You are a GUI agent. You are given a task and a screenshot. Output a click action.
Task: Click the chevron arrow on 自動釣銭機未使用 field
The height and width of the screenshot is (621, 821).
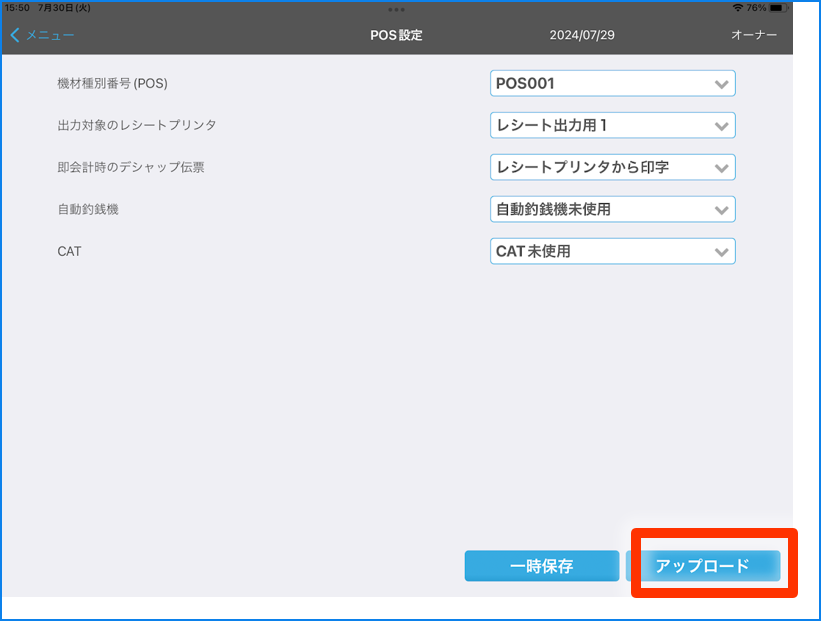(722, 210)
